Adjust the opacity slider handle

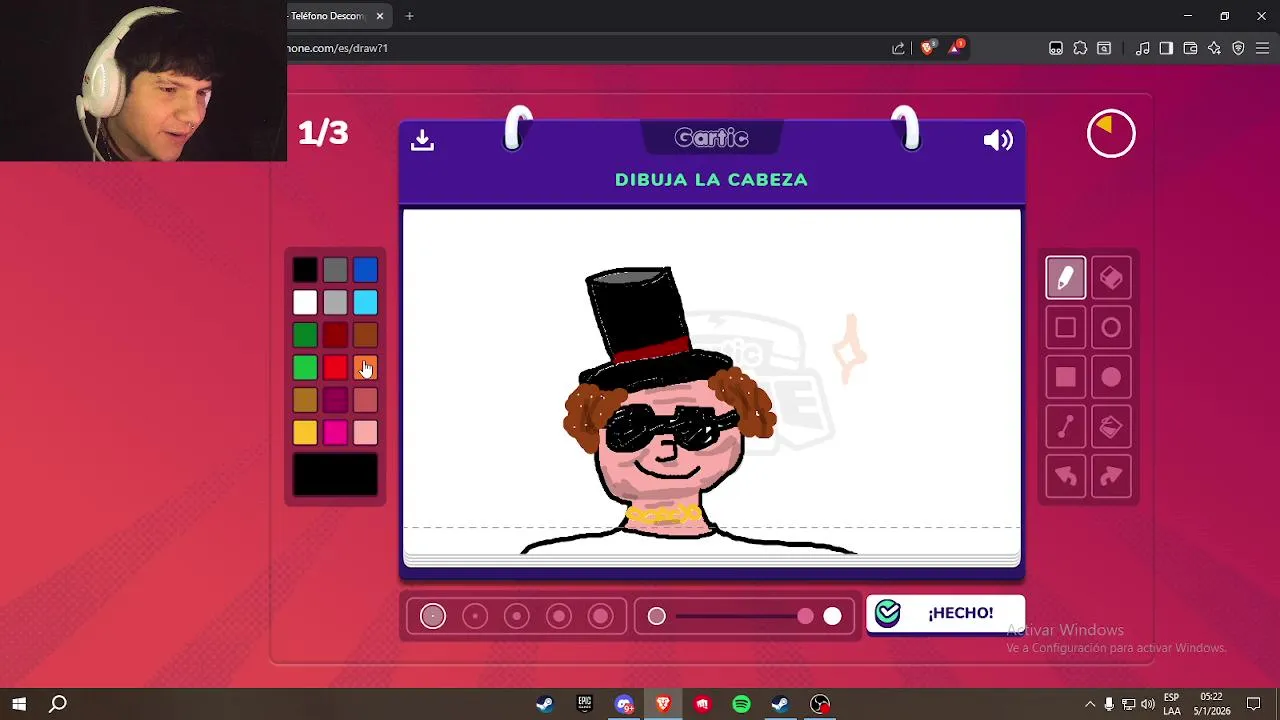(806, 616)
